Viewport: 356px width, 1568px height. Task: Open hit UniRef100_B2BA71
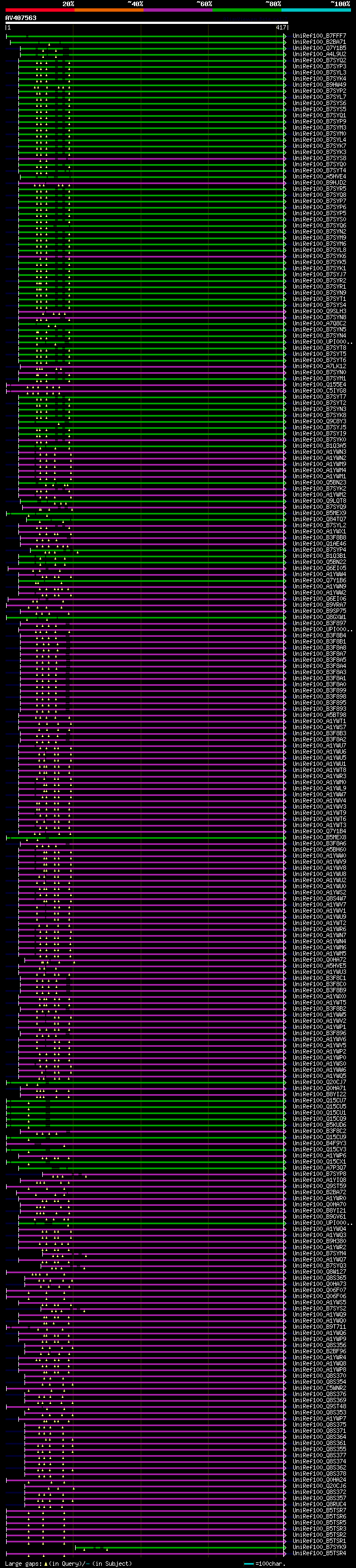(319, 42)
